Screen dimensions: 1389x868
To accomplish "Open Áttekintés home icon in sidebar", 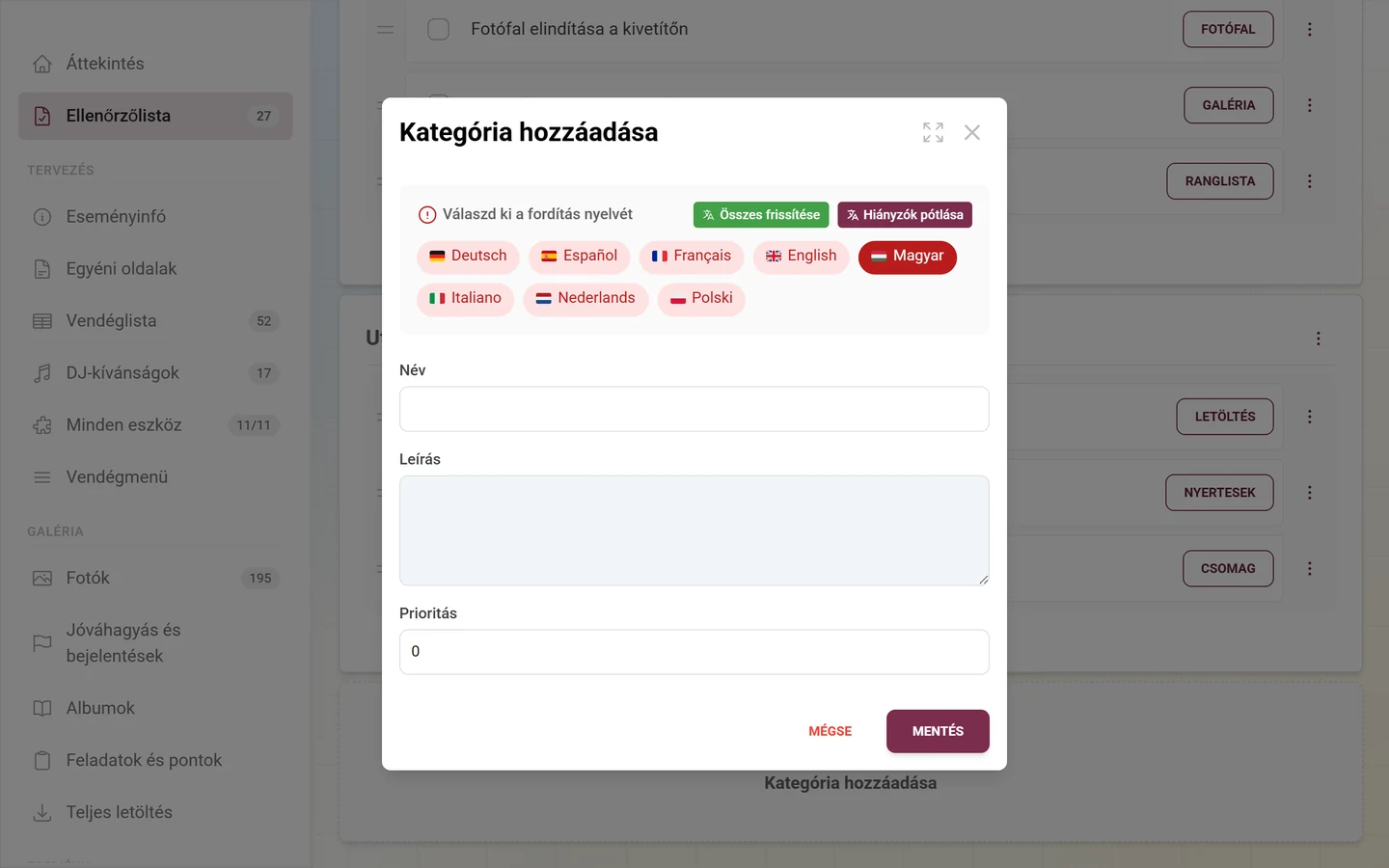I will tap(42, 64).
